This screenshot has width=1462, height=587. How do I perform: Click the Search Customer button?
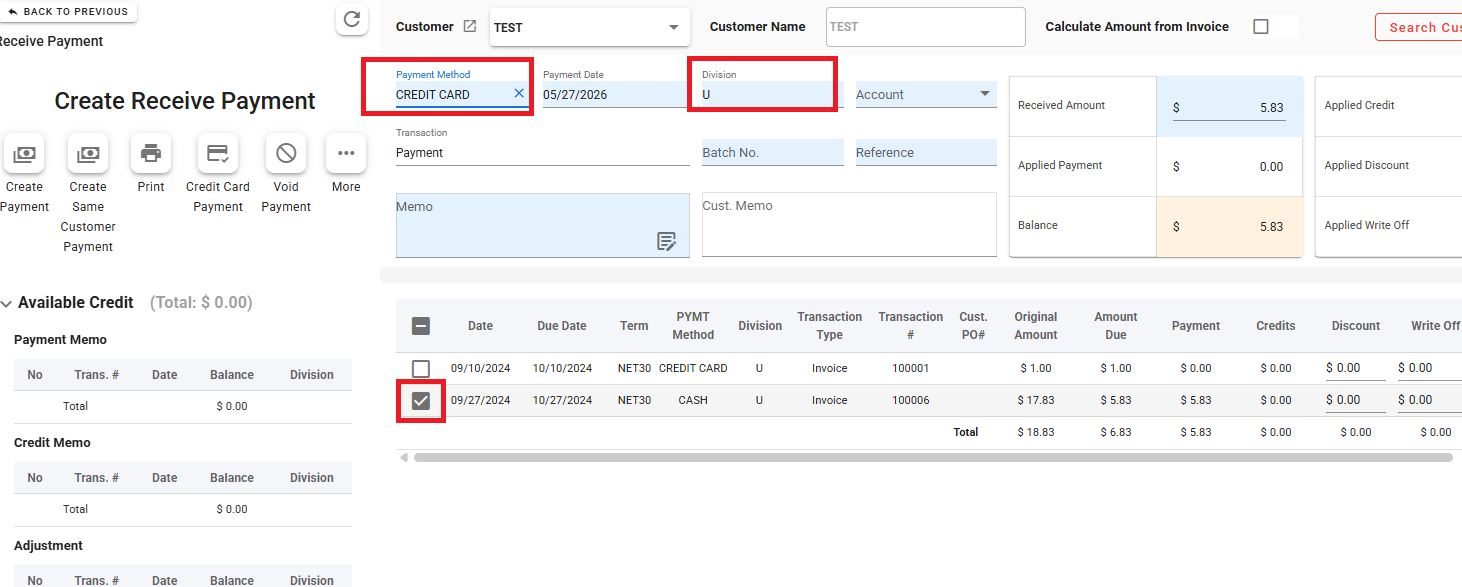pos(1419,27)
